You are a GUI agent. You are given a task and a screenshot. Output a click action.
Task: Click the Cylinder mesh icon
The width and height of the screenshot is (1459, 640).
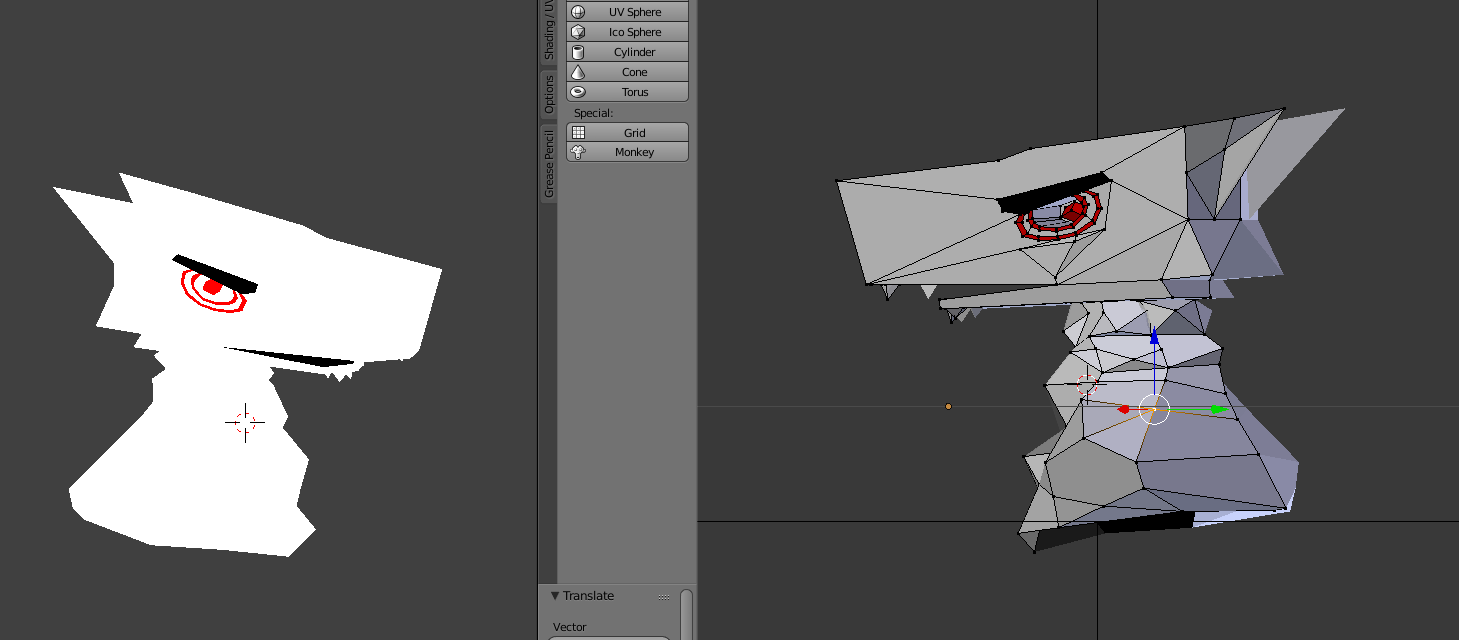tap(578, 52)
